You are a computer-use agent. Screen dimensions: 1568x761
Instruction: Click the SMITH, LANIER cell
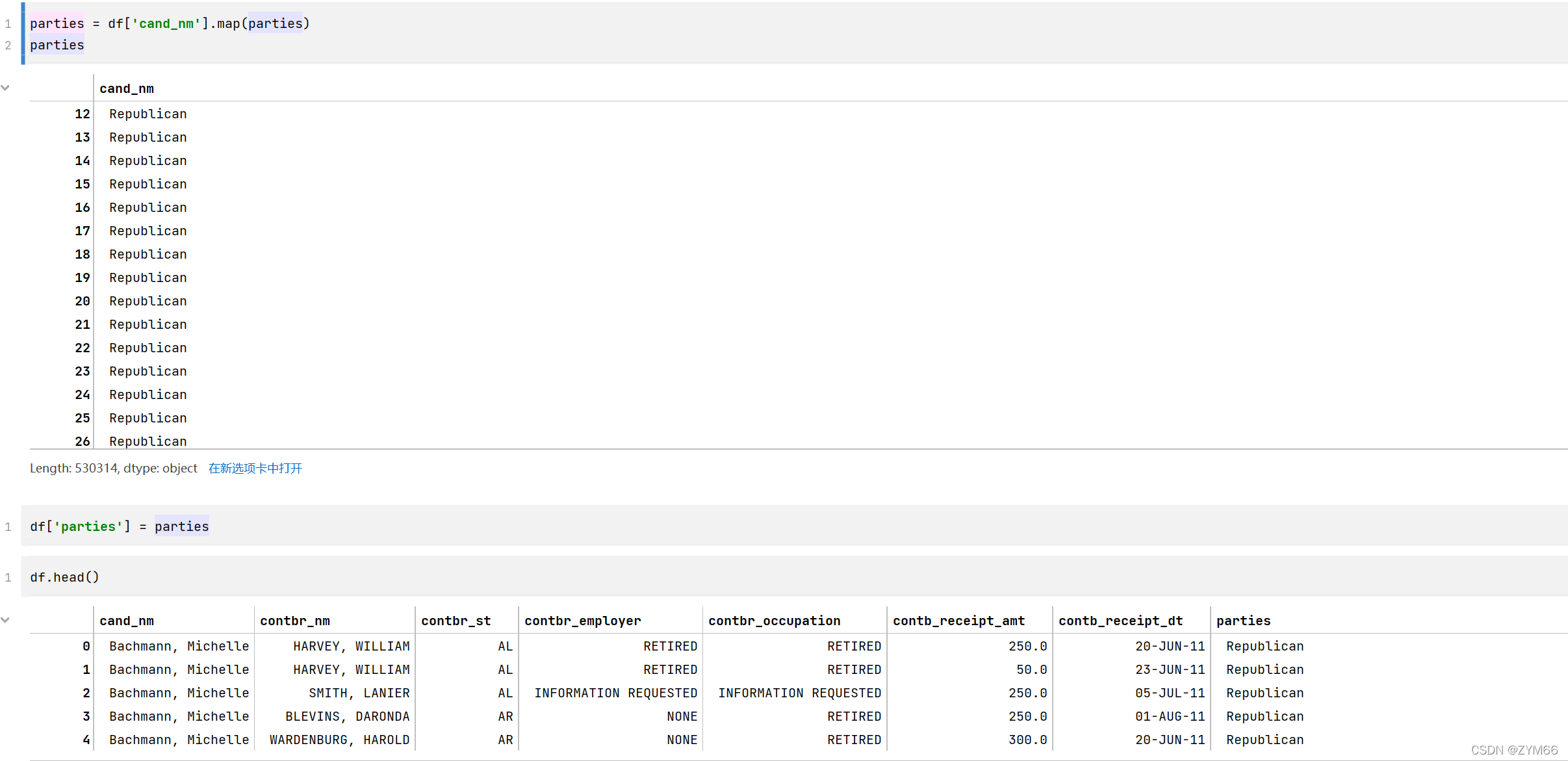[359, 693]
